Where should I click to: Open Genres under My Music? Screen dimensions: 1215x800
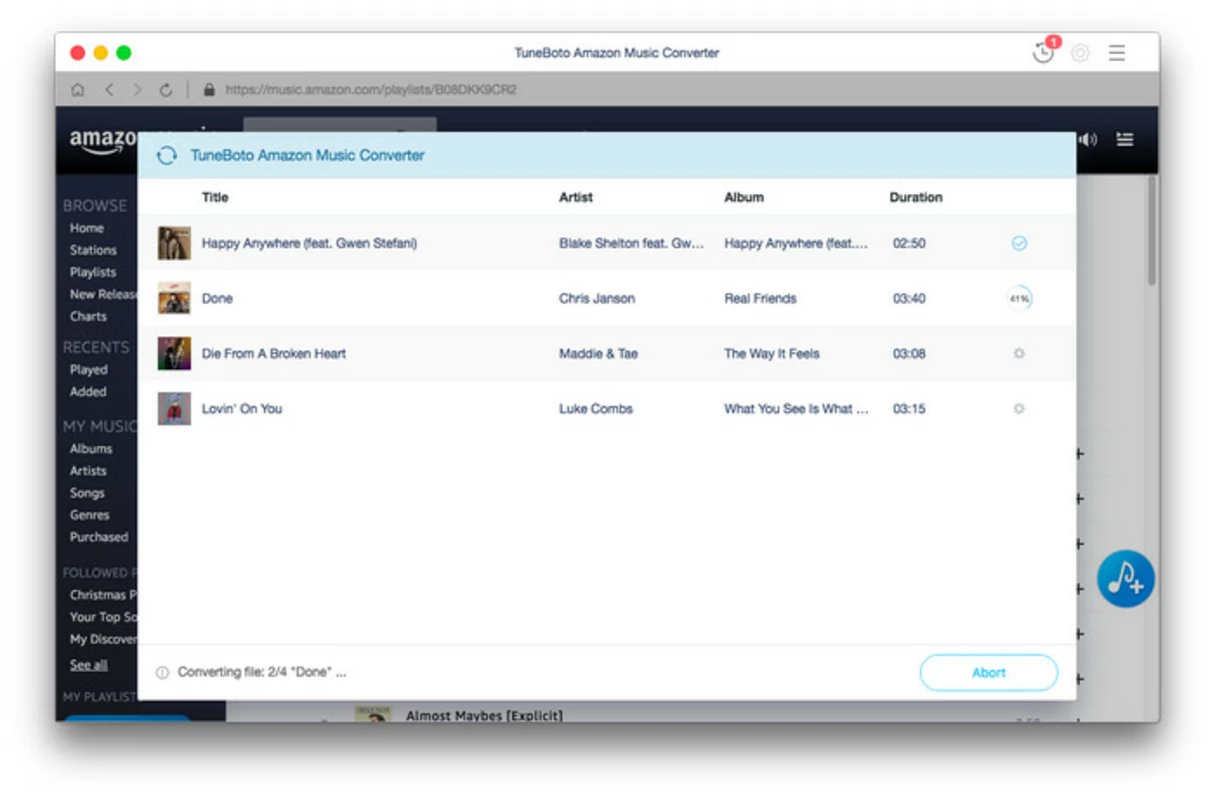coord(89,514)
